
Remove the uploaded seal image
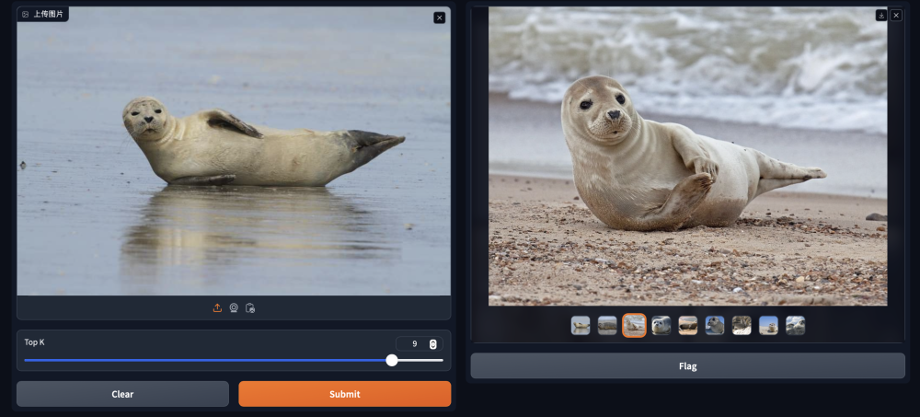point(439,18)
